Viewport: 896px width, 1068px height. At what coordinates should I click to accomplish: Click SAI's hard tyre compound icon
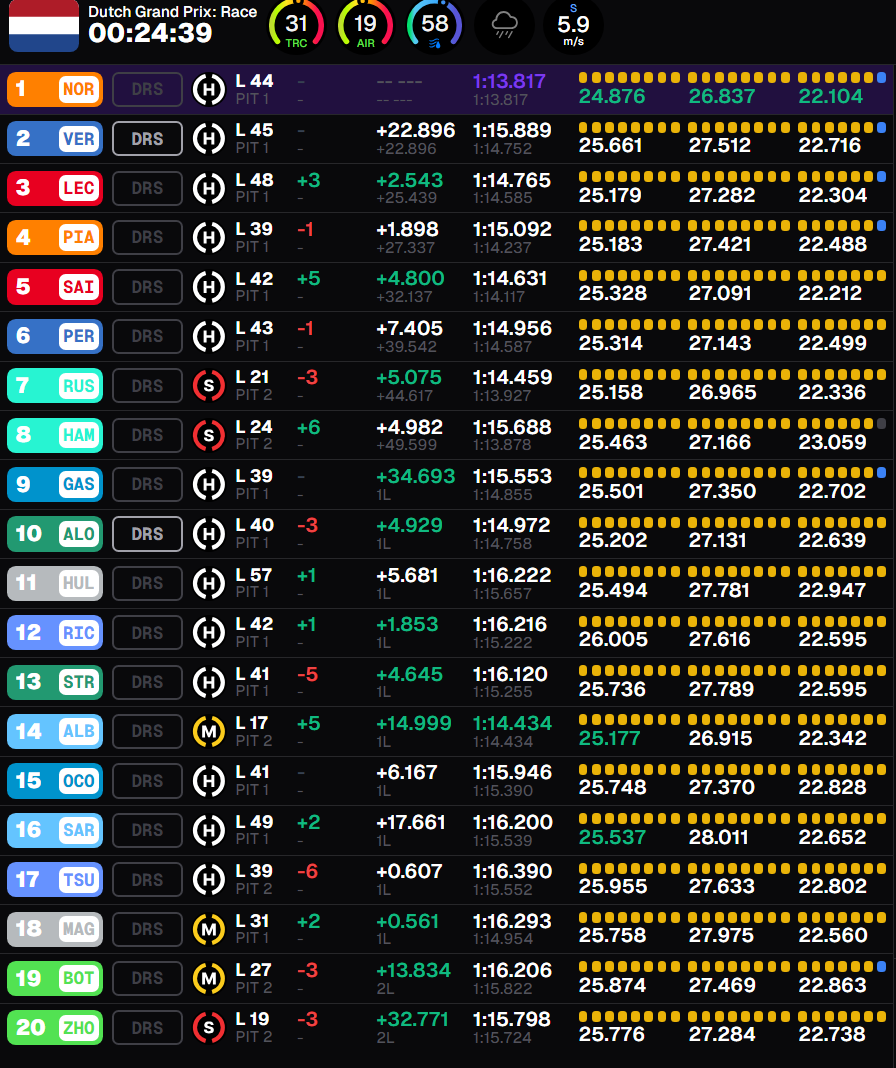[208, 287]
